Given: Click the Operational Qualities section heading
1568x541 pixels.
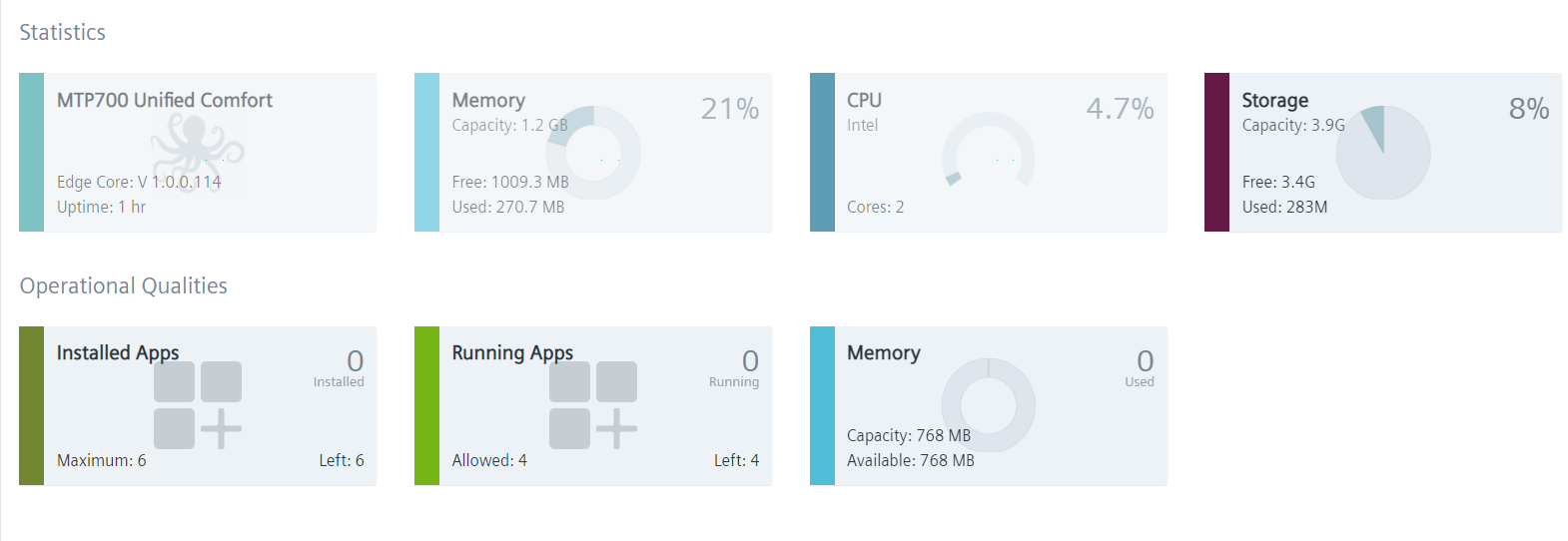Looking at the screenshot, I should pos(124,285).
